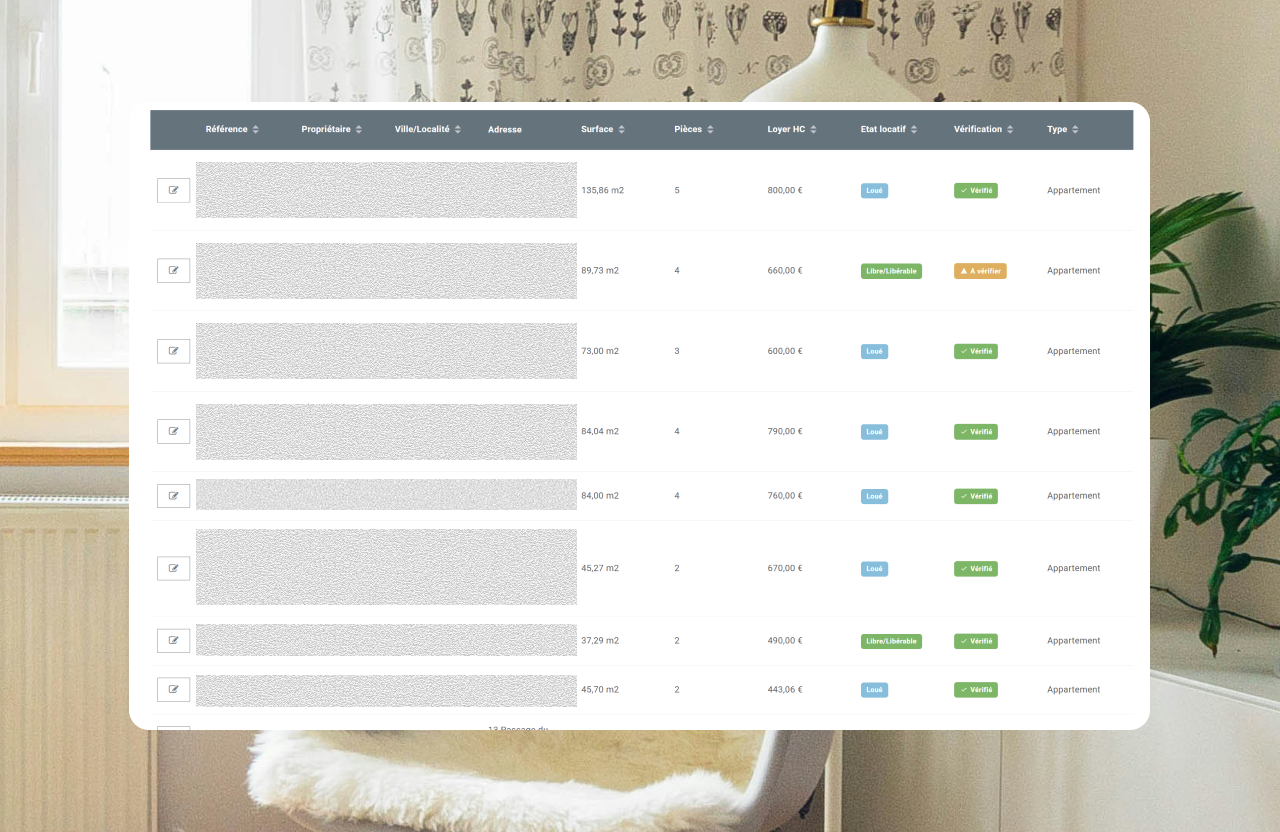Click the 600,00 € rent value
Screen dimensions: 1280x832
(x=785, y=351)
